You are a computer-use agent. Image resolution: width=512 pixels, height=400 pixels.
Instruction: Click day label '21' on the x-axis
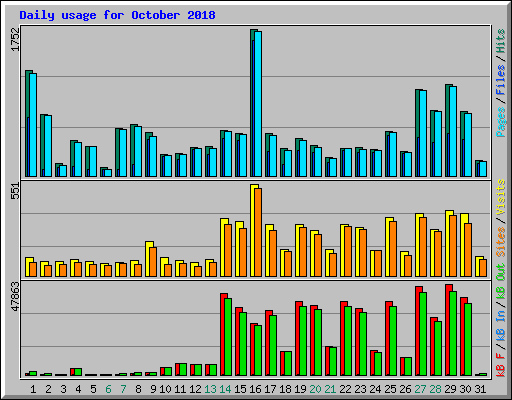pyautogui.click(x=330, y=389)
